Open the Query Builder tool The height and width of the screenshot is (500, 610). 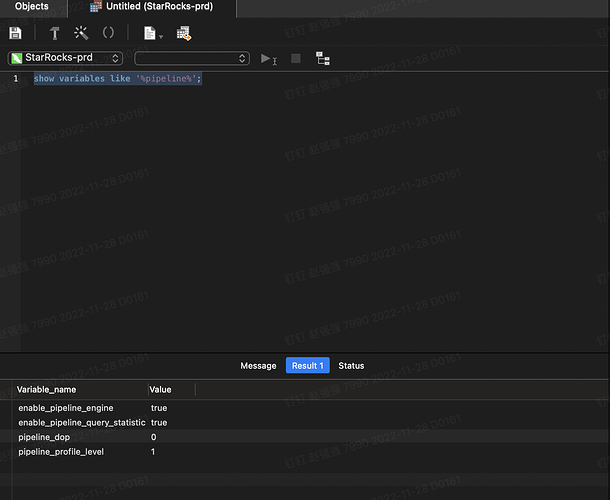pos(55,33)
